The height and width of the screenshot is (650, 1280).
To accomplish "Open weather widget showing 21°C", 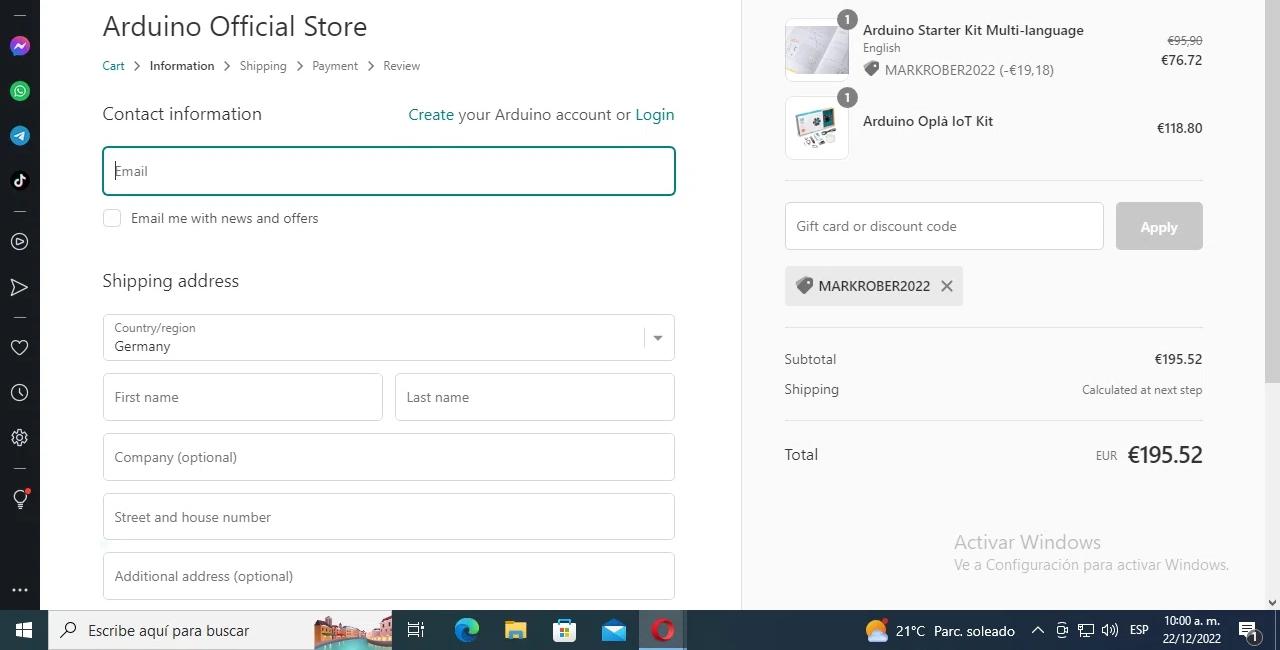I will pos(940,631).
